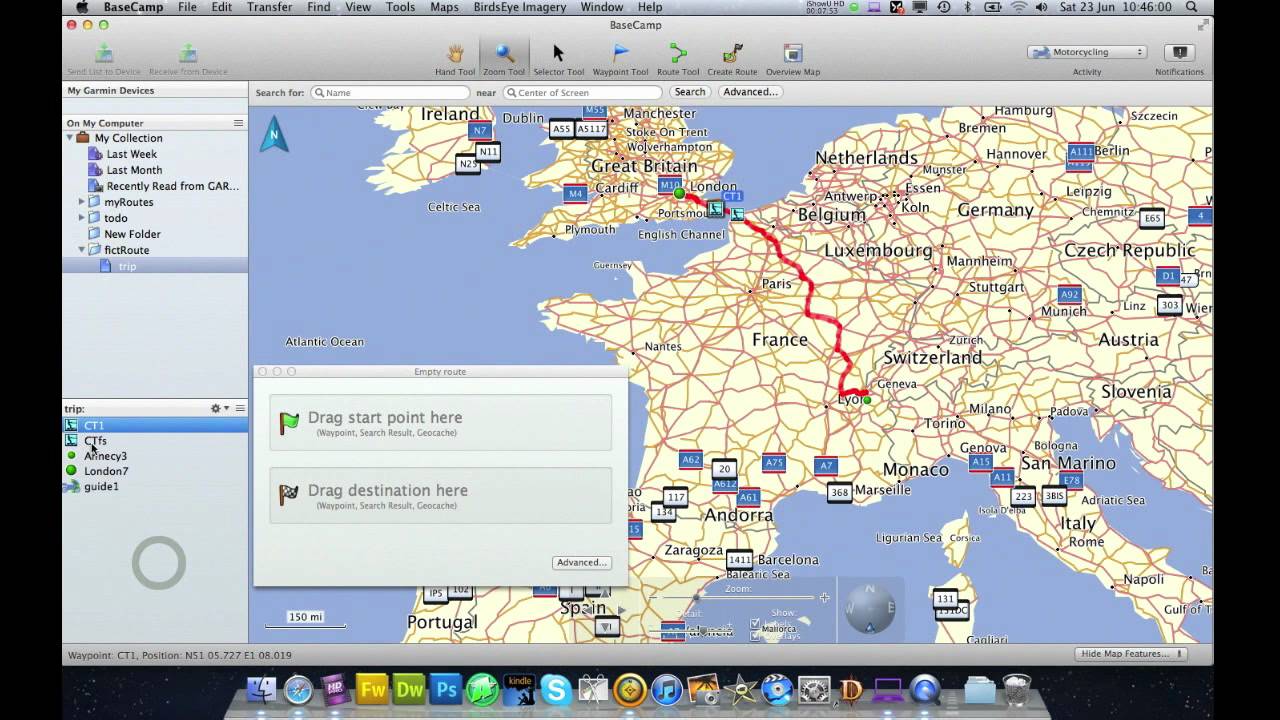Click the Receive from Device icon
Image resolution: width=1280 pixels, height=720 pixels.
188,54
